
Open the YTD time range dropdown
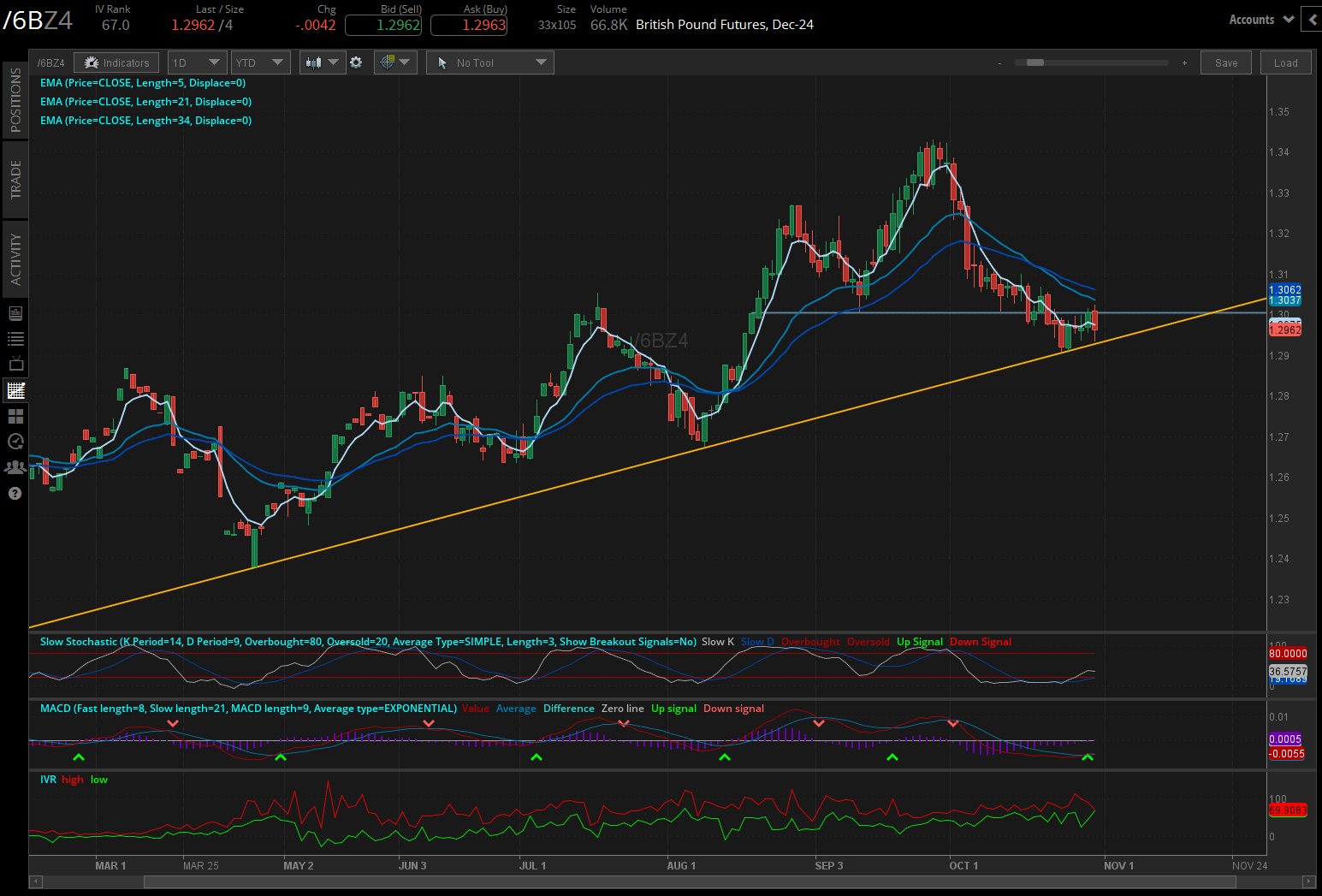(x=260, y=62)
